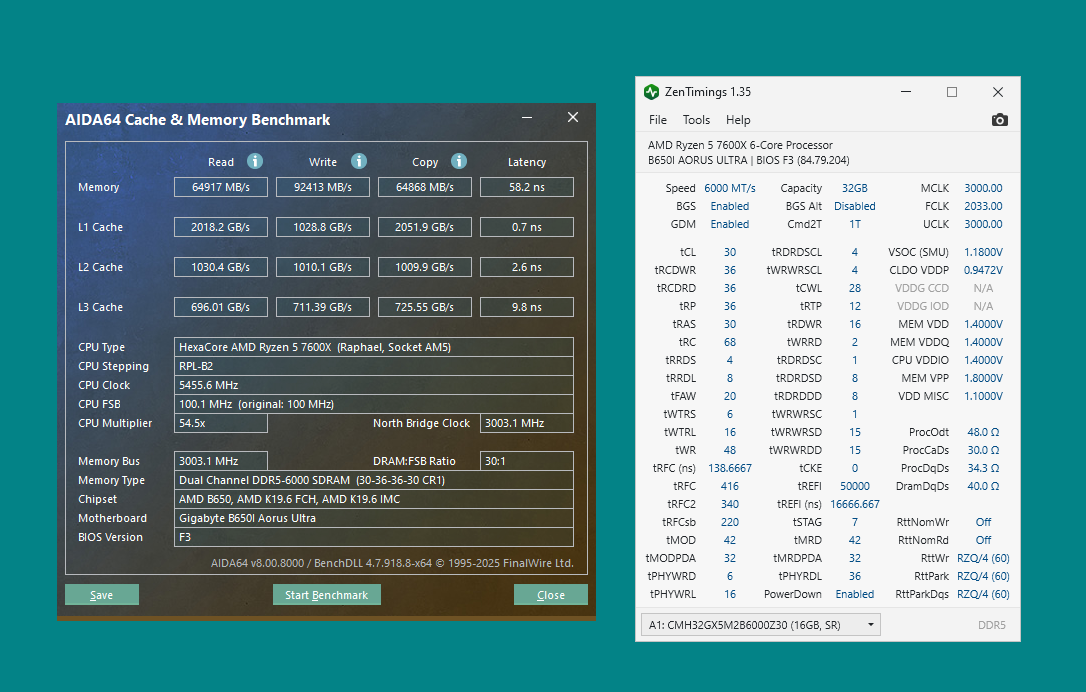Open the memory module A1 dropdown

click(760, 625)
